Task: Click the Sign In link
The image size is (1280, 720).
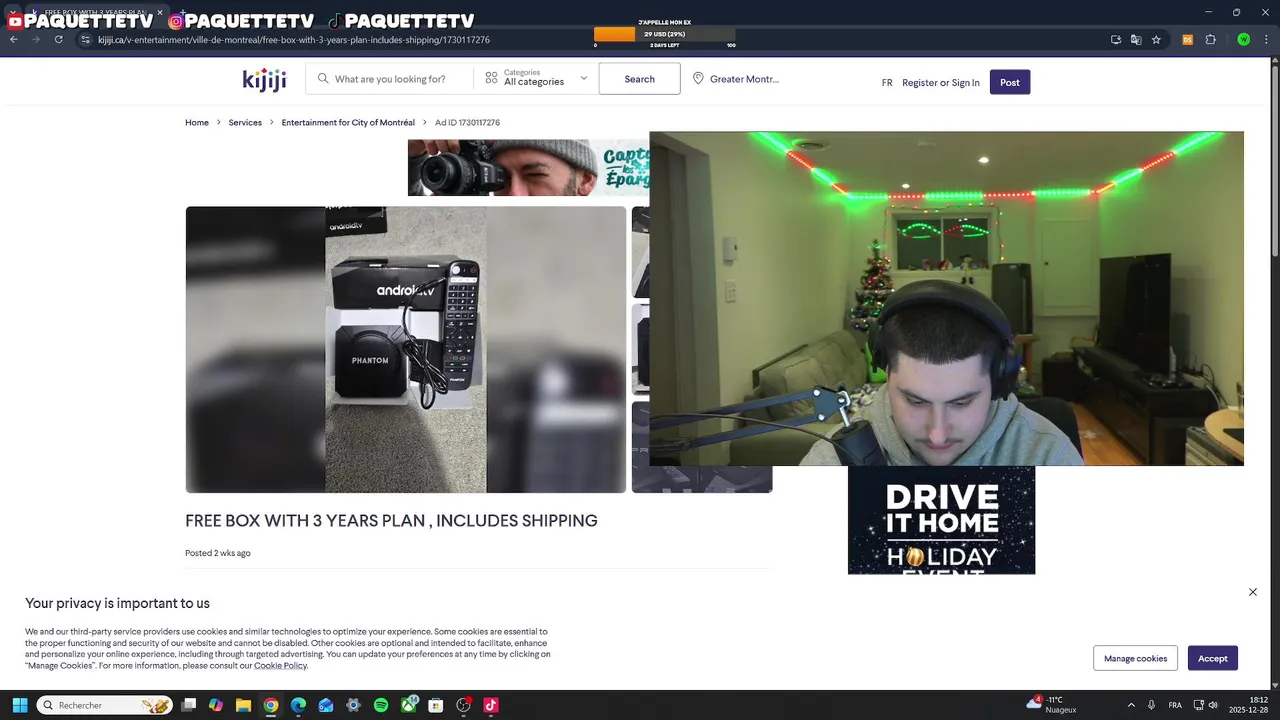Action: 965,83
